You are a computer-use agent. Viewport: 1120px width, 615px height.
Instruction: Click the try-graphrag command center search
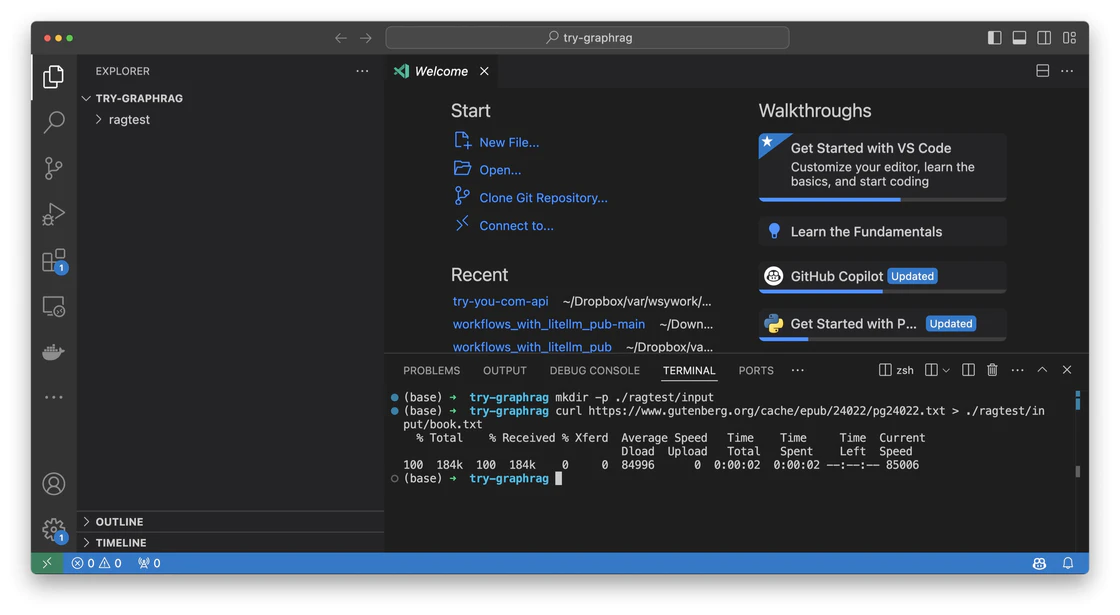587,38
